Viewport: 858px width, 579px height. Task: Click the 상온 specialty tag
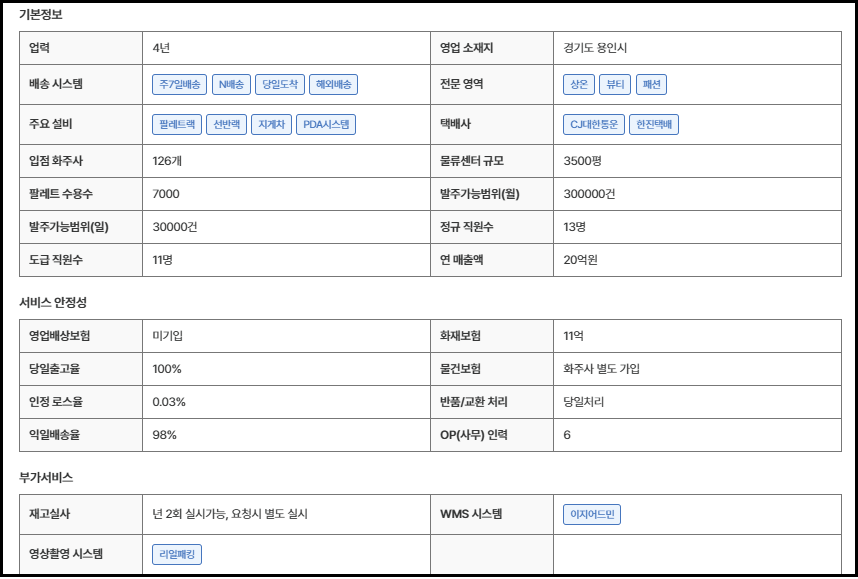578,85
